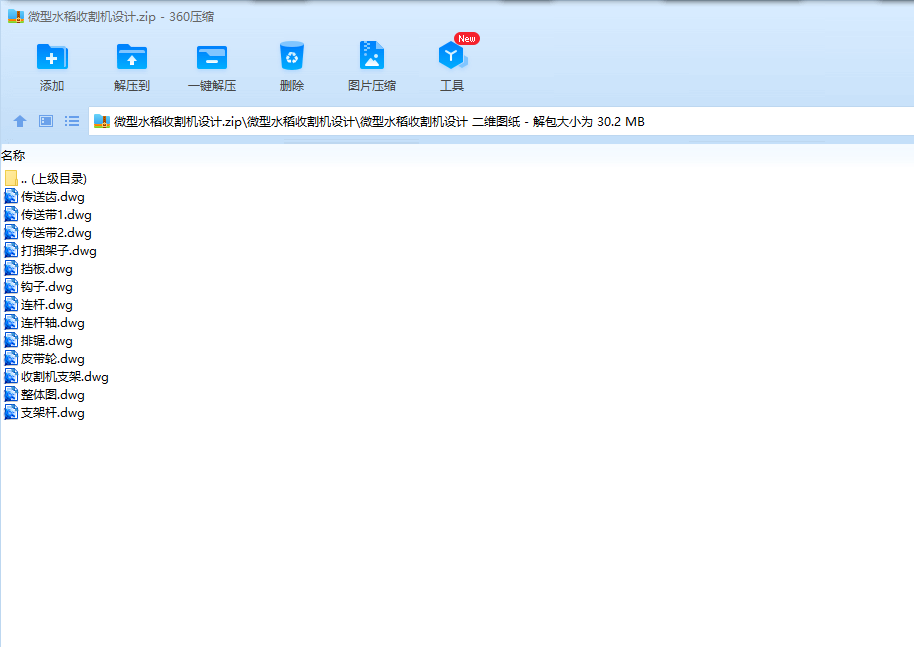This screenshot has width=914, height=647.
Task: Select file 打捆架子.dwg
Action: pyautogui.click(x=51, y=251)
